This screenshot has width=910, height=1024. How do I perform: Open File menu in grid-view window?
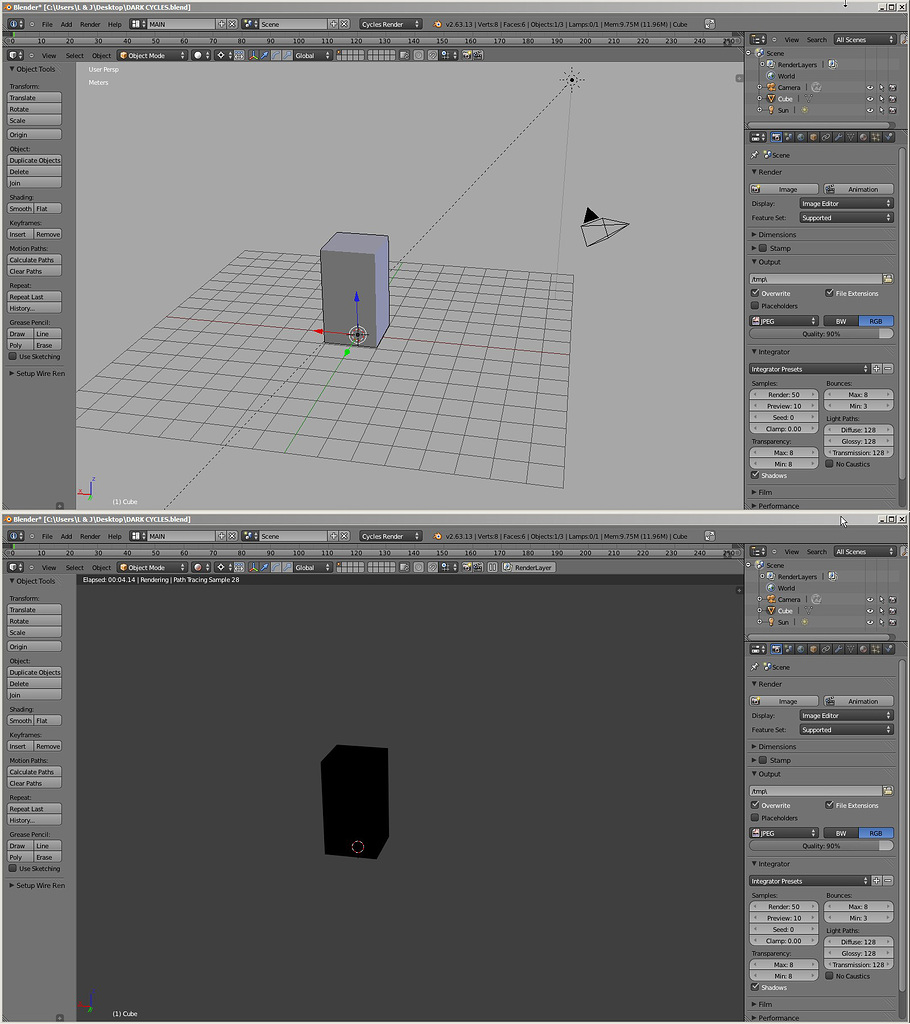click(x=47, y=24)
